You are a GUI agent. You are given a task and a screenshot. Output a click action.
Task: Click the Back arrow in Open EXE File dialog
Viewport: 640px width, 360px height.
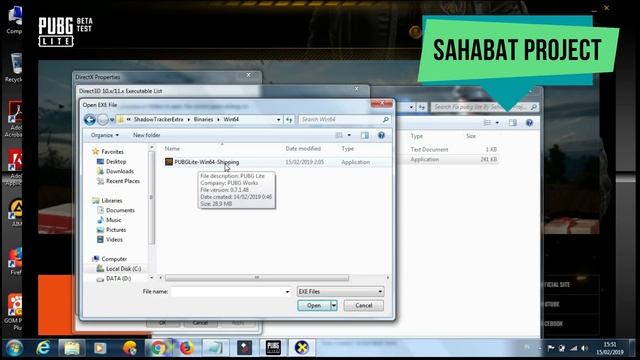pos(90,120)
